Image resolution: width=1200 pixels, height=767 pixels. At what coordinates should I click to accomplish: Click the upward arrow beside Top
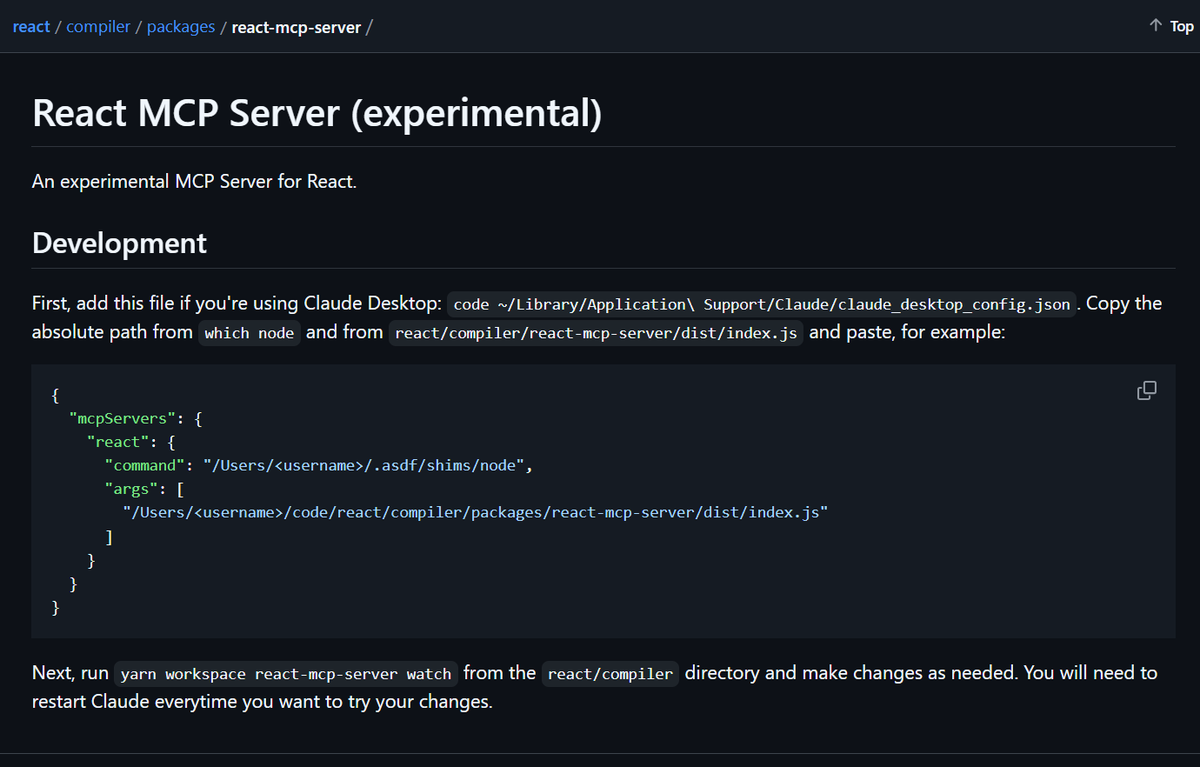tap(1155, 25)
